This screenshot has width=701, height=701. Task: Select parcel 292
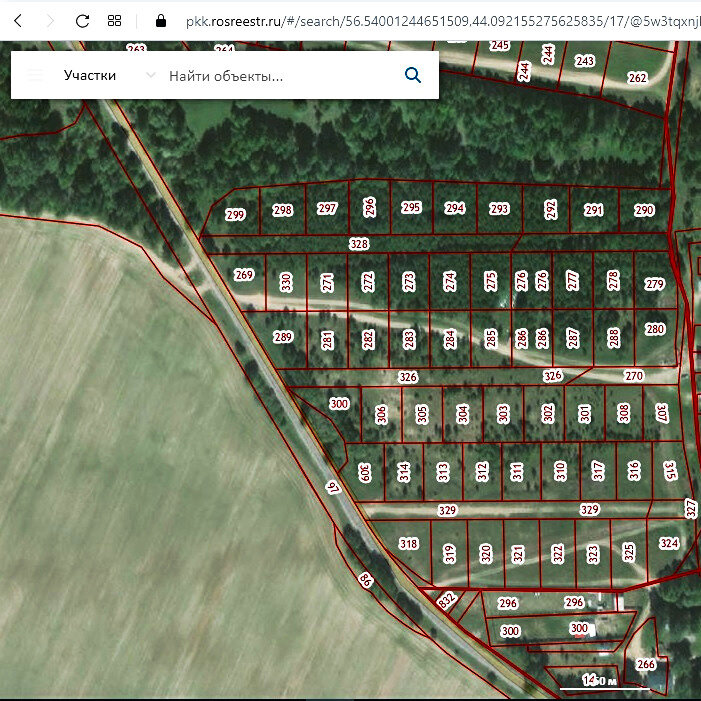[551, 209]
